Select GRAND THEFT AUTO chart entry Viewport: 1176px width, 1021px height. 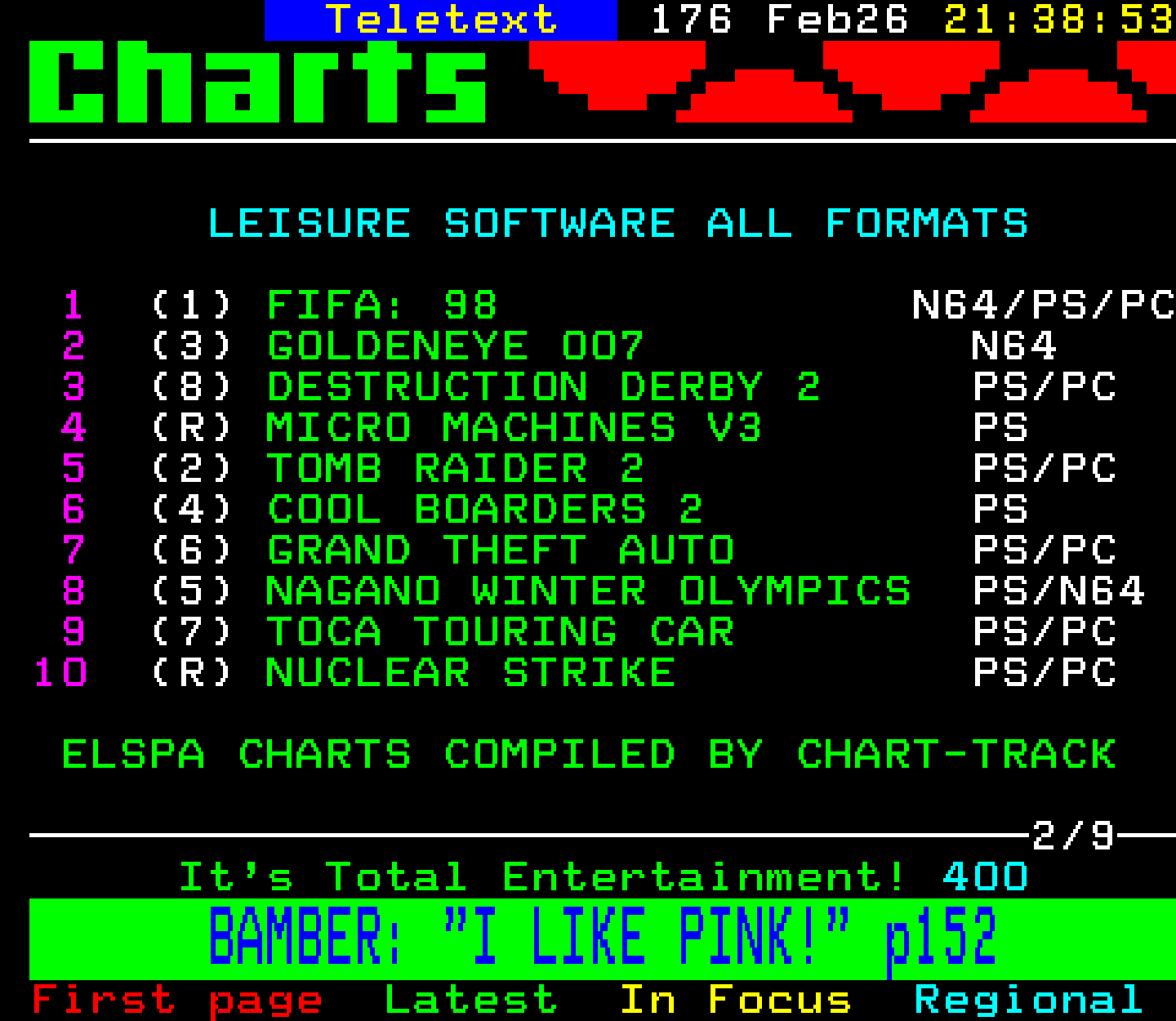[501, 550]
